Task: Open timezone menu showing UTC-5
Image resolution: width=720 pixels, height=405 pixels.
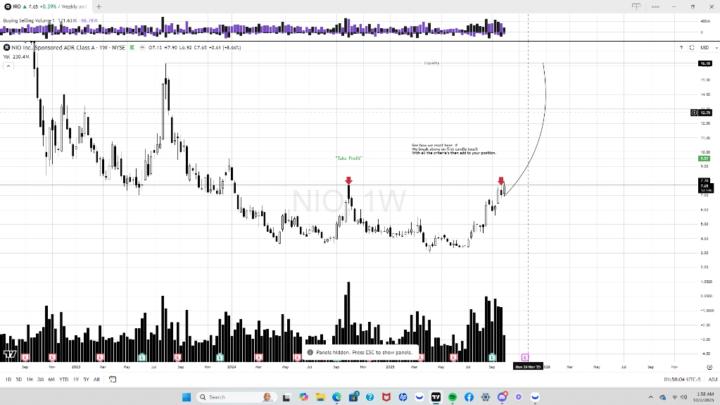Action: tap(682, 379)
